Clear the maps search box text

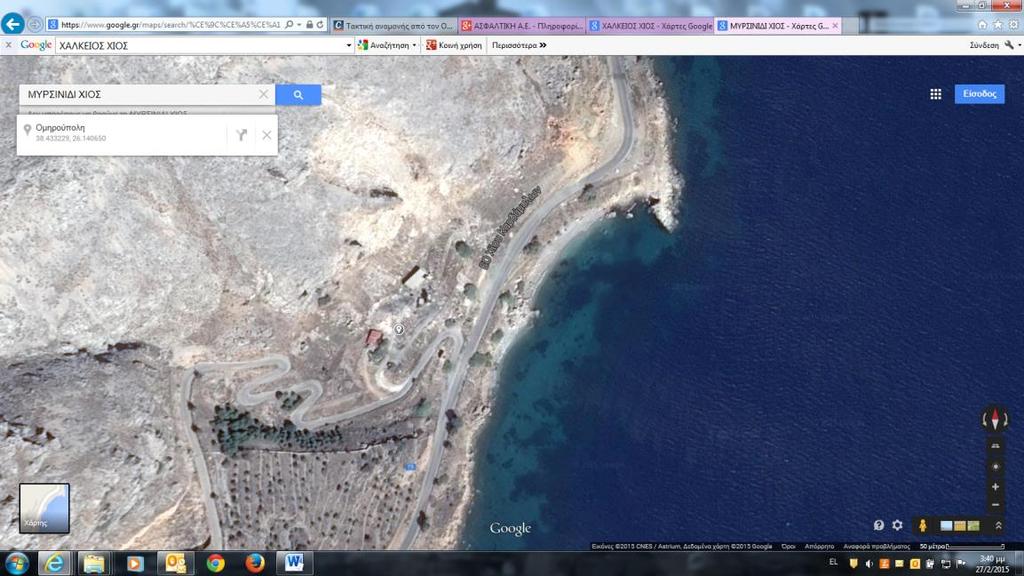tap(264, 95)
